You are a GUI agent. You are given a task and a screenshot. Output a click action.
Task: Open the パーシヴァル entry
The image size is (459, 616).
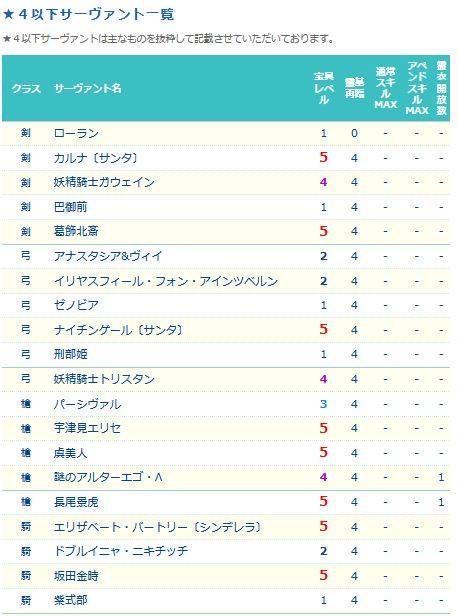87,404
